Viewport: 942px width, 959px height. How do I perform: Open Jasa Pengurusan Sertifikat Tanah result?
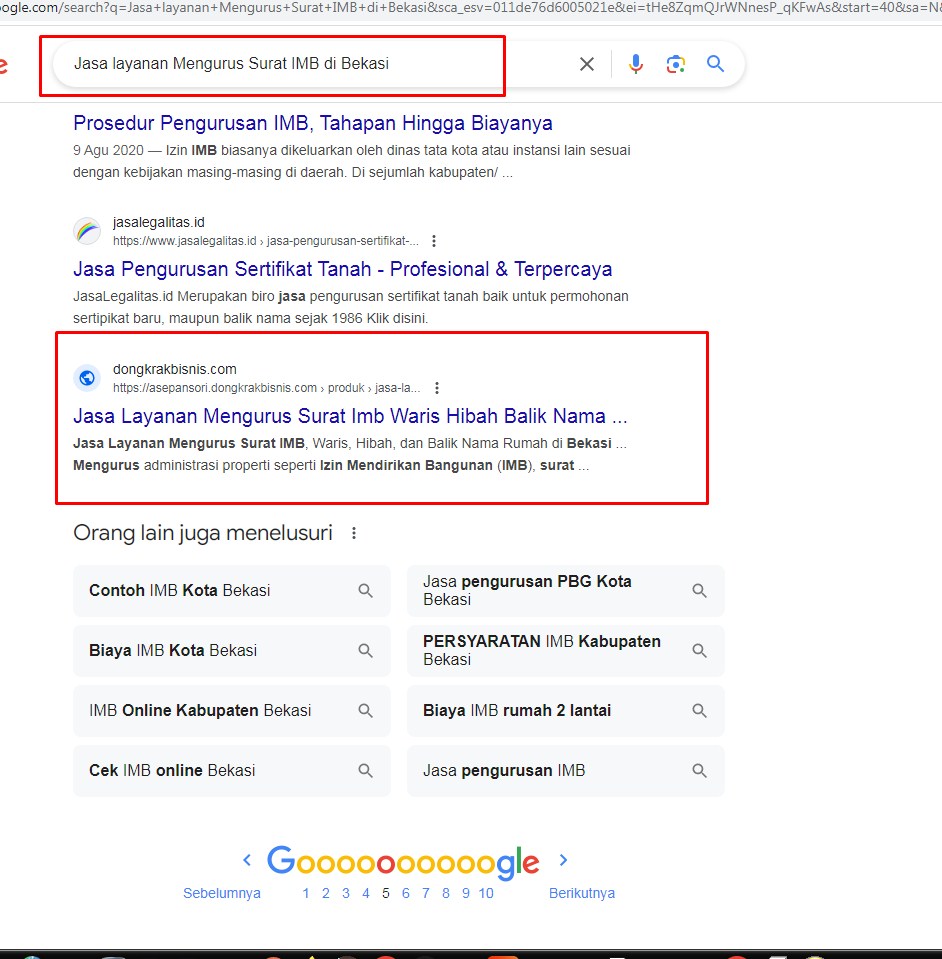point(342,269)
